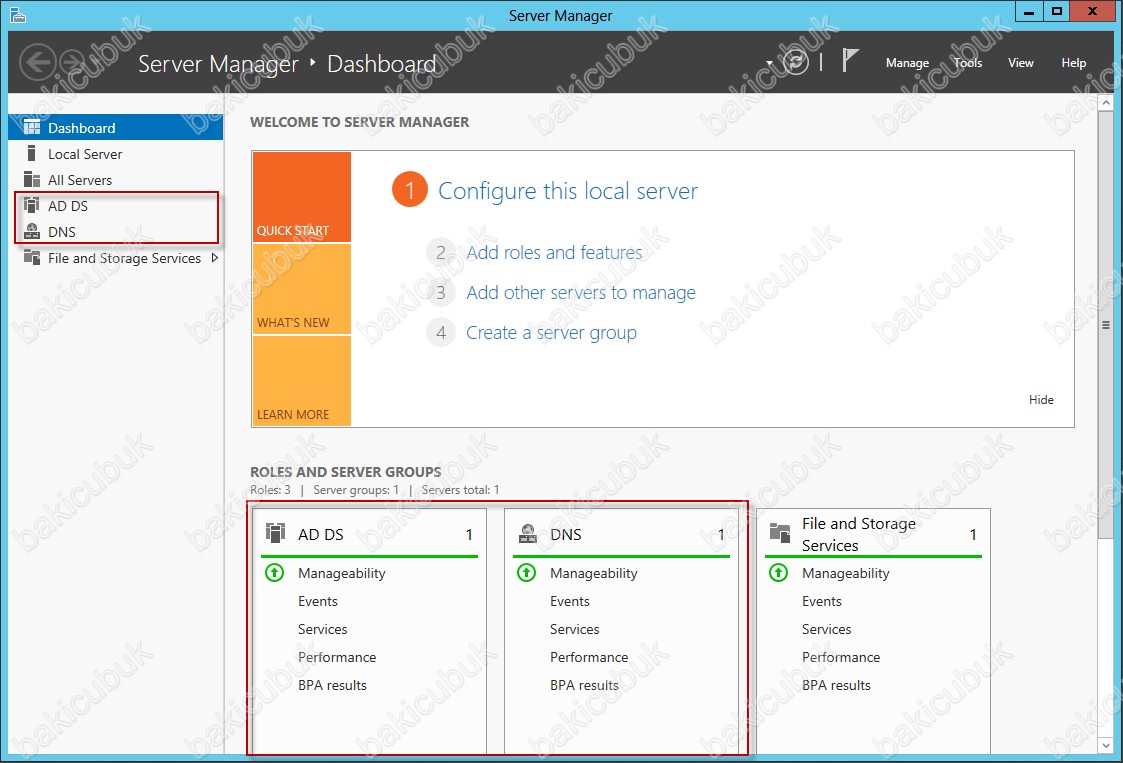Click Manageability in File and Storage tile

coord(846,573)
